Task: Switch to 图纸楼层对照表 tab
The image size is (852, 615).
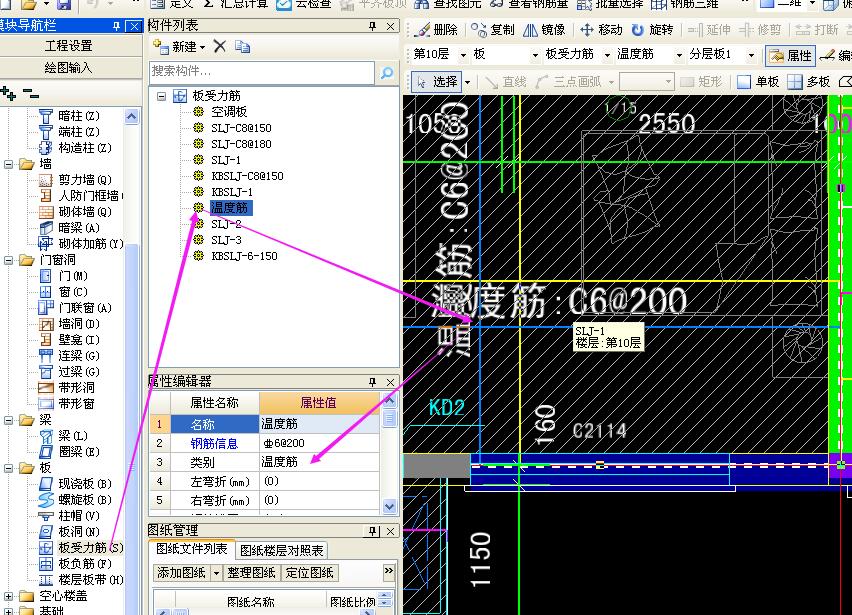Action: coord(281,550)
